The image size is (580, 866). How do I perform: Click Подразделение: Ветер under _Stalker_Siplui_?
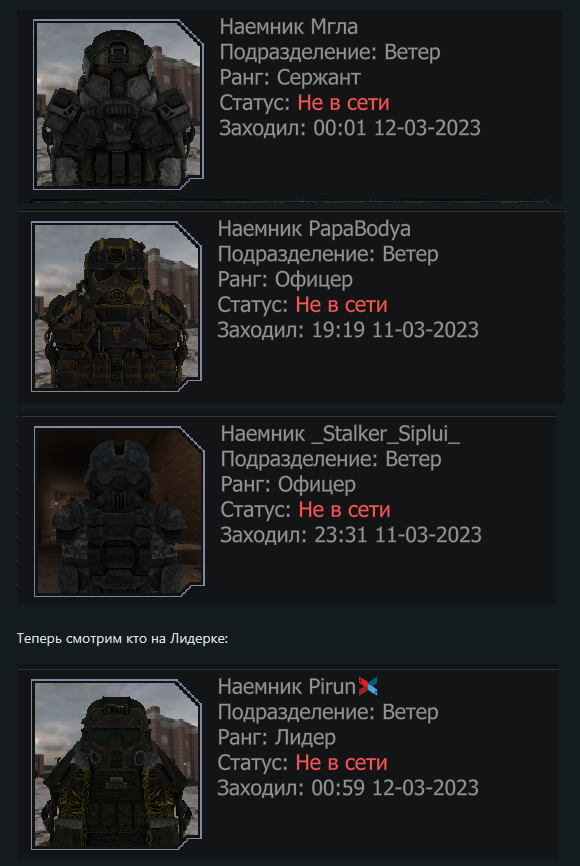(x=331, y=459)
